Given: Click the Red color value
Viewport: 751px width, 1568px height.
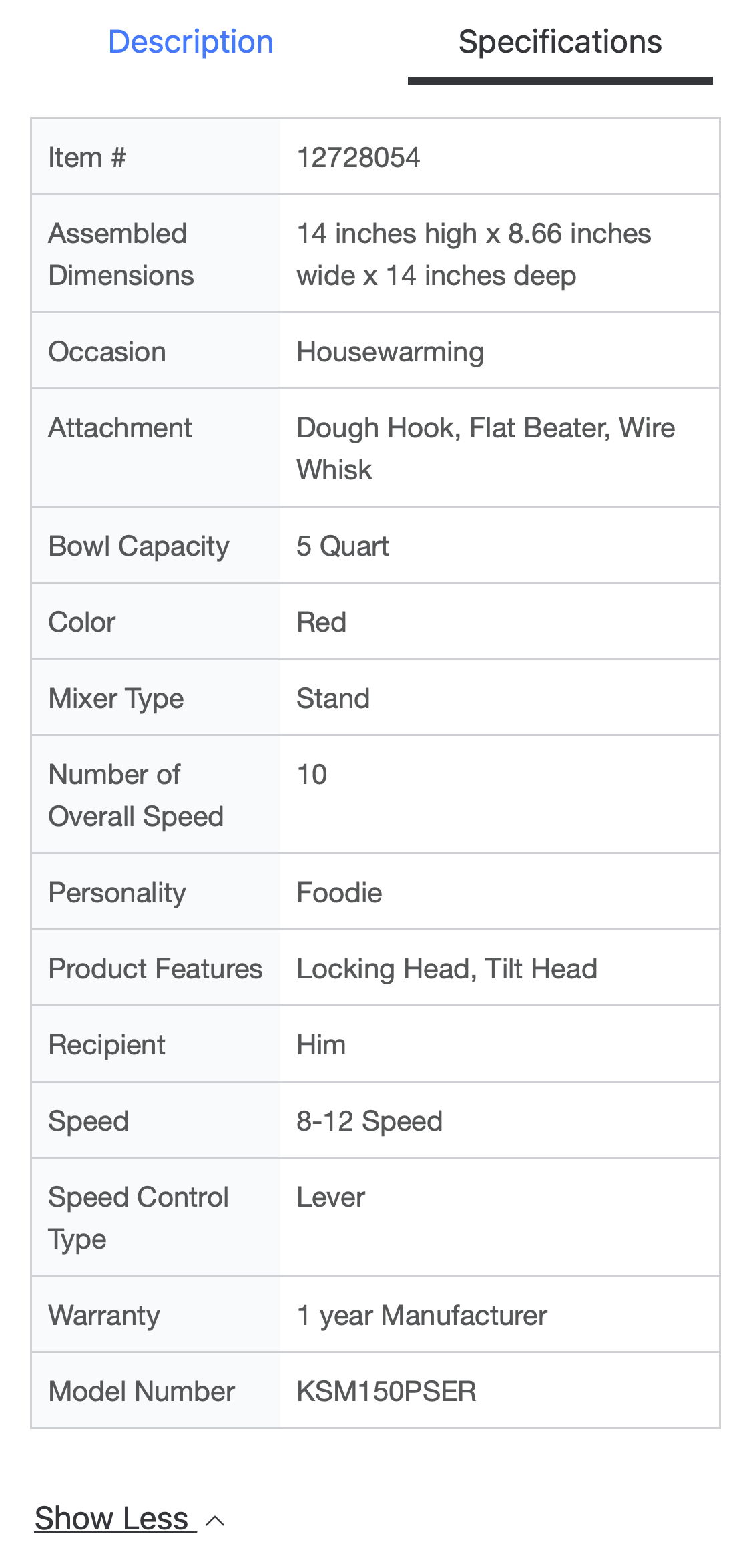Looking at the screenshot, I should [322, 622].
